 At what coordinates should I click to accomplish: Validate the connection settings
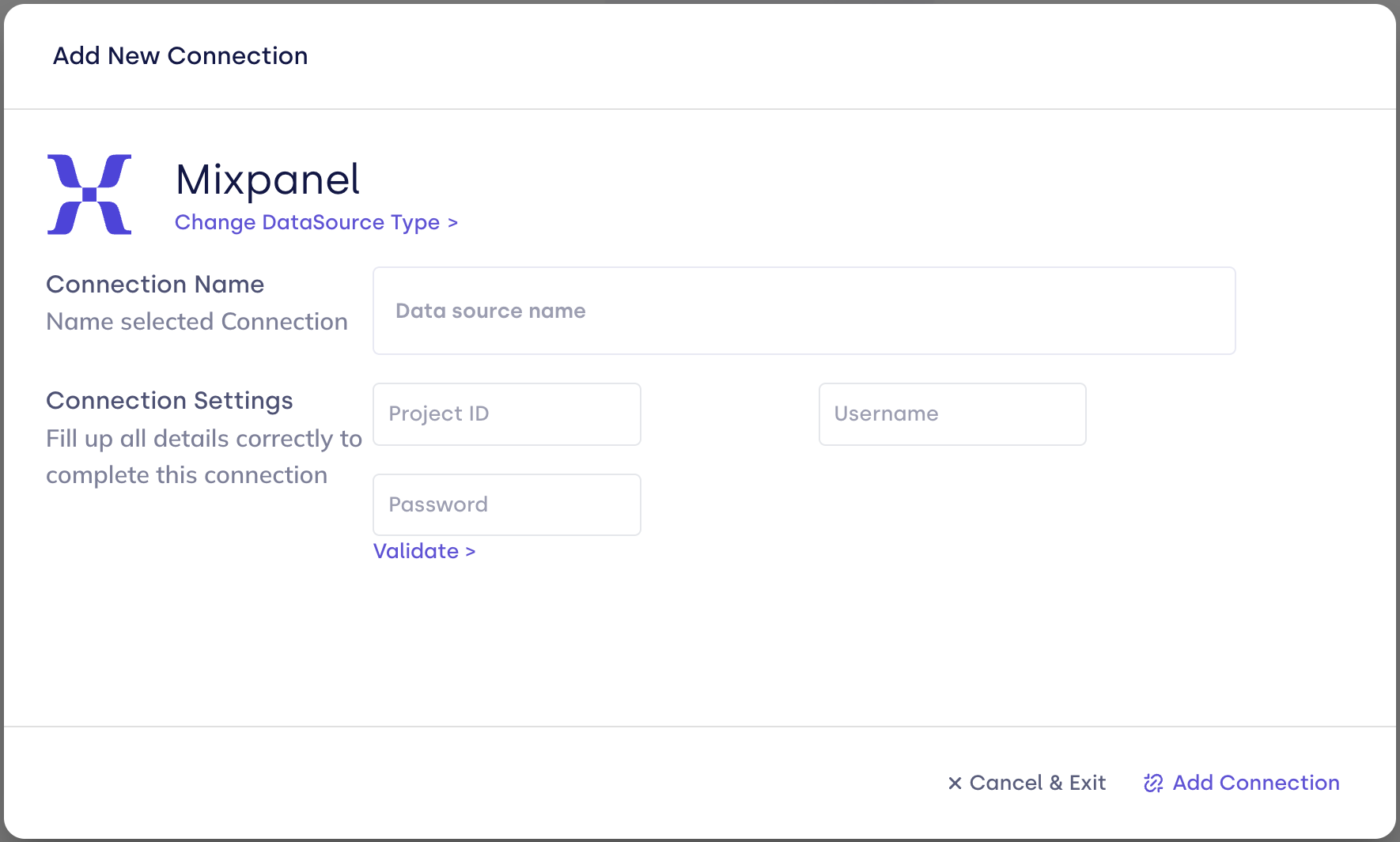424,551
